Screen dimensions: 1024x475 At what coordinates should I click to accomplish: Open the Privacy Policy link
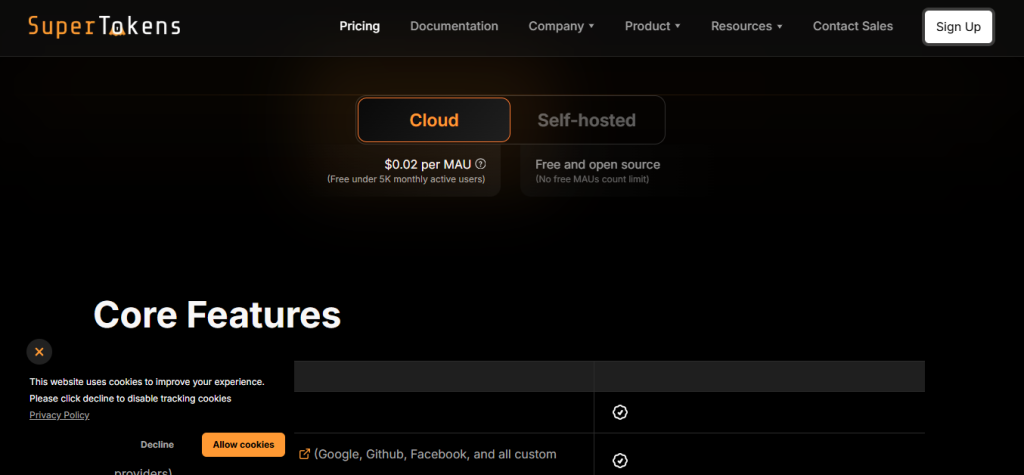(59, 415)
